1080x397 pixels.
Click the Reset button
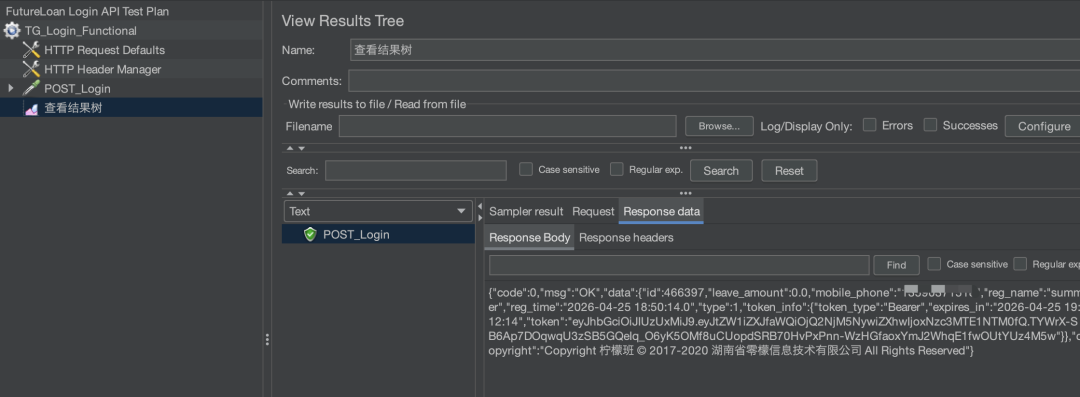(789, 170)
